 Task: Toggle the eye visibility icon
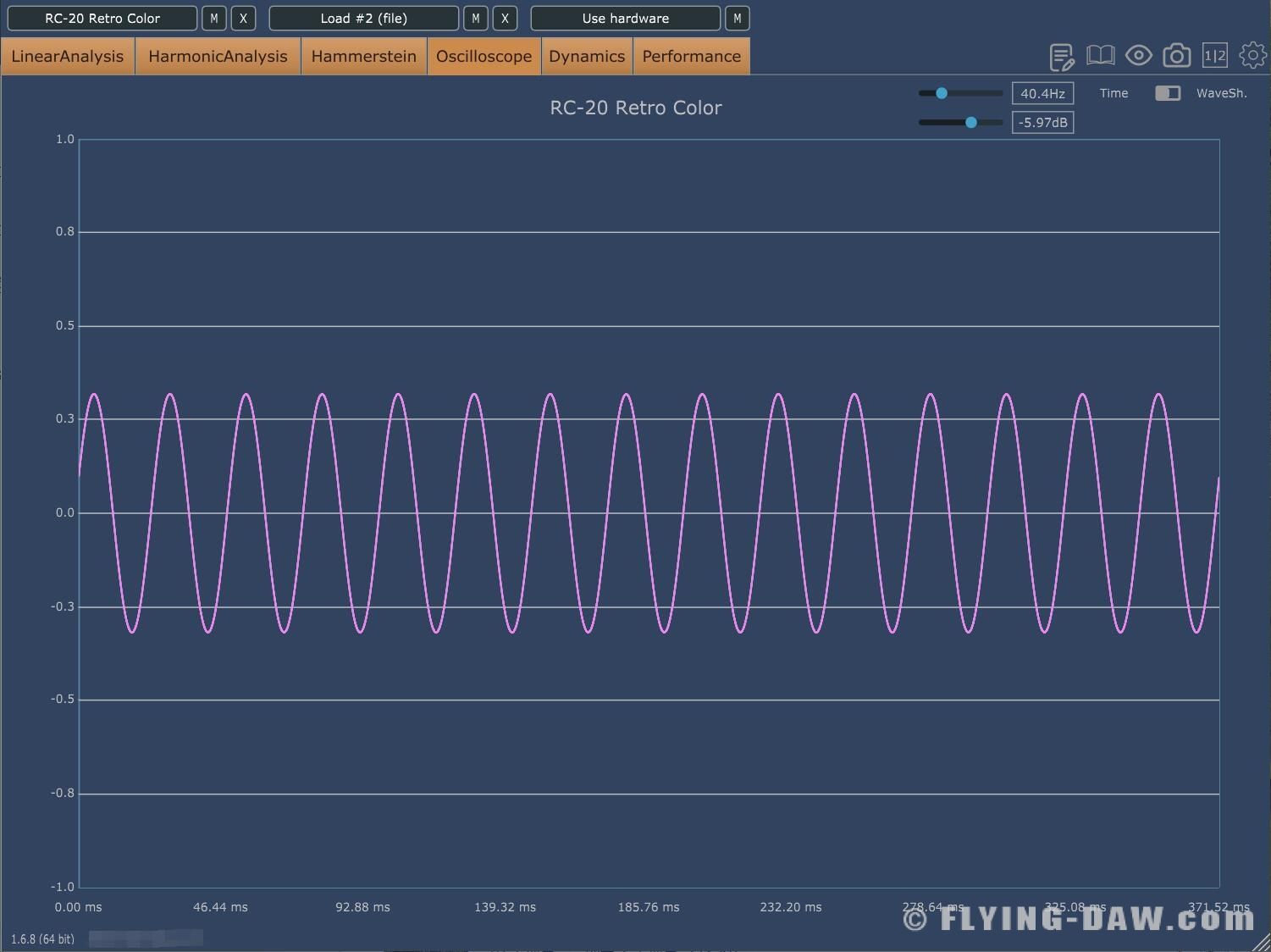coord(1138,56)
